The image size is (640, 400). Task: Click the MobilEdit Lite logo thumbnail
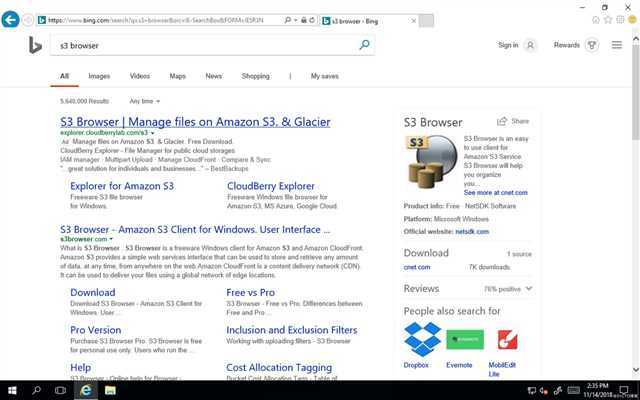pos(507,340)
